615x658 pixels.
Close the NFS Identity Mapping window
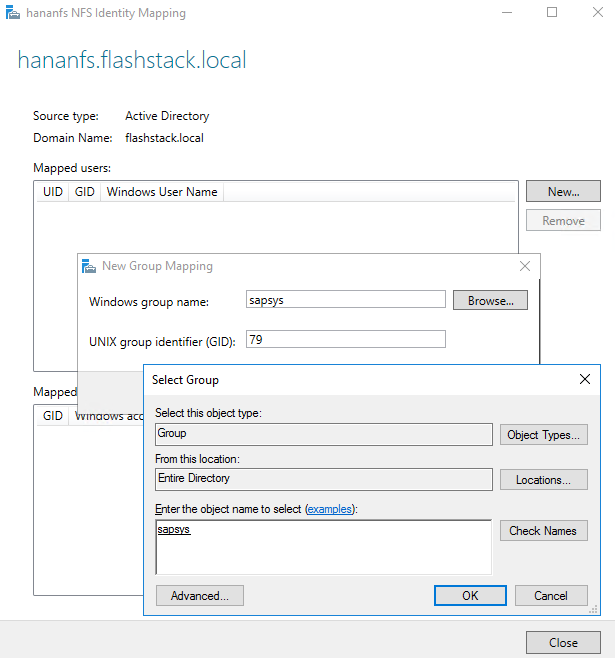(x=598, y=13)
